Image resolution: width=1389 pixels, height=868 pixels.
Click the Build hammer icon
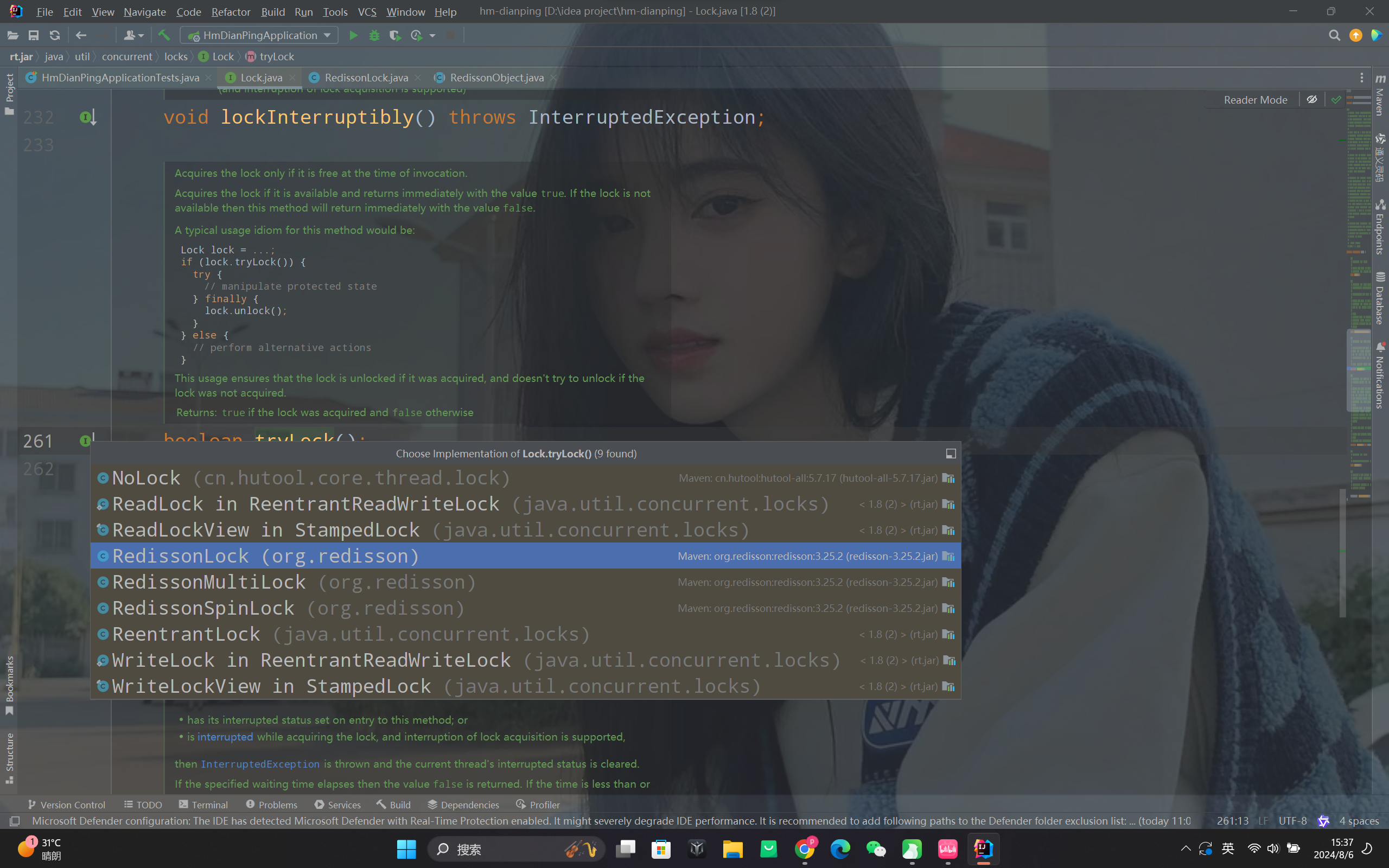click(164, 36)
